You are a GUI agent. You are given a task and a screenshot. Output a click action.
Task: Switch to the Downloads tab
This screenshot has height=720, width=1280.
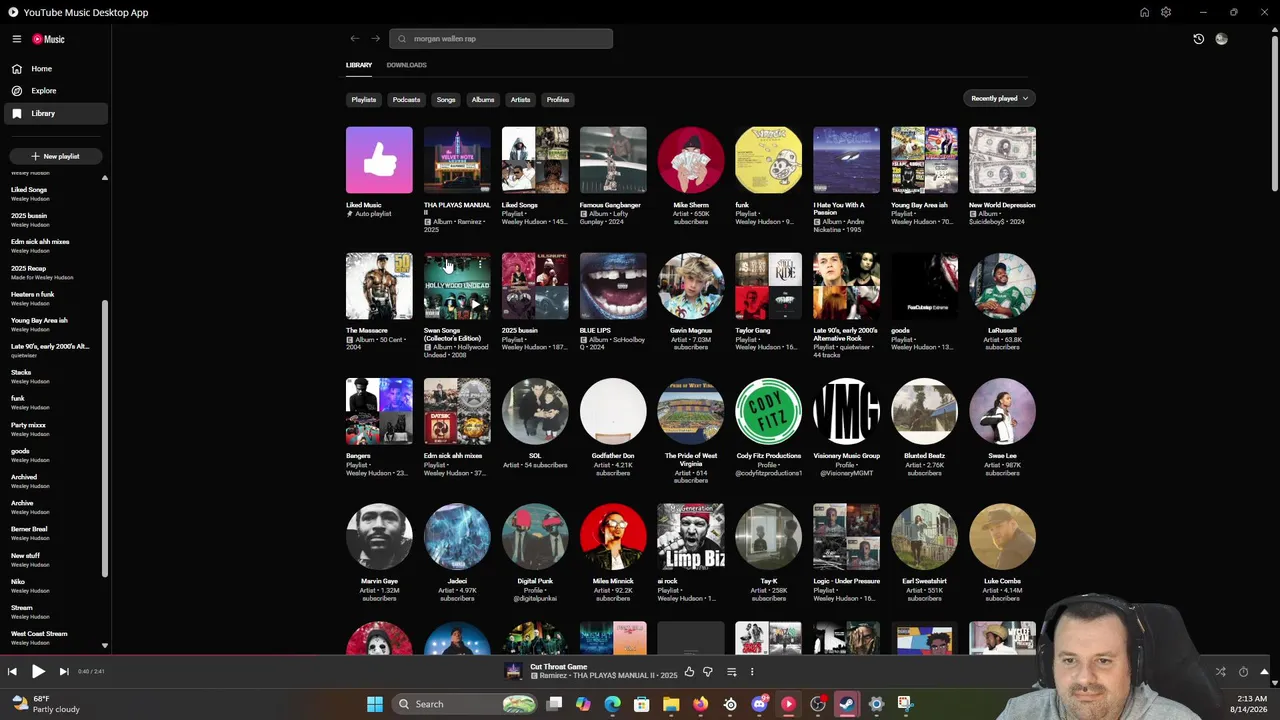[x=406, y=65]
